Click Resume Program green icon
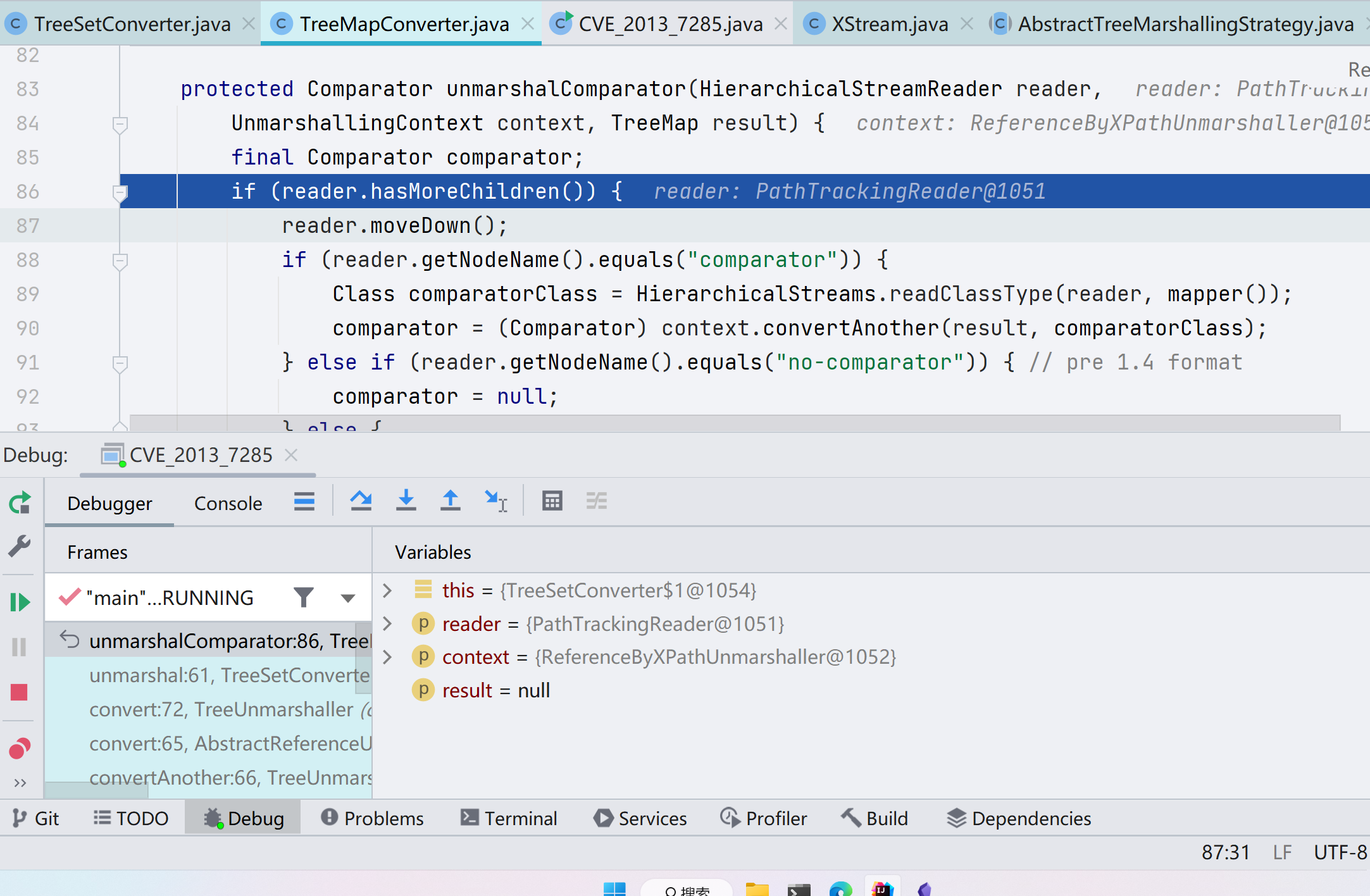 click(x=20, y=601)
